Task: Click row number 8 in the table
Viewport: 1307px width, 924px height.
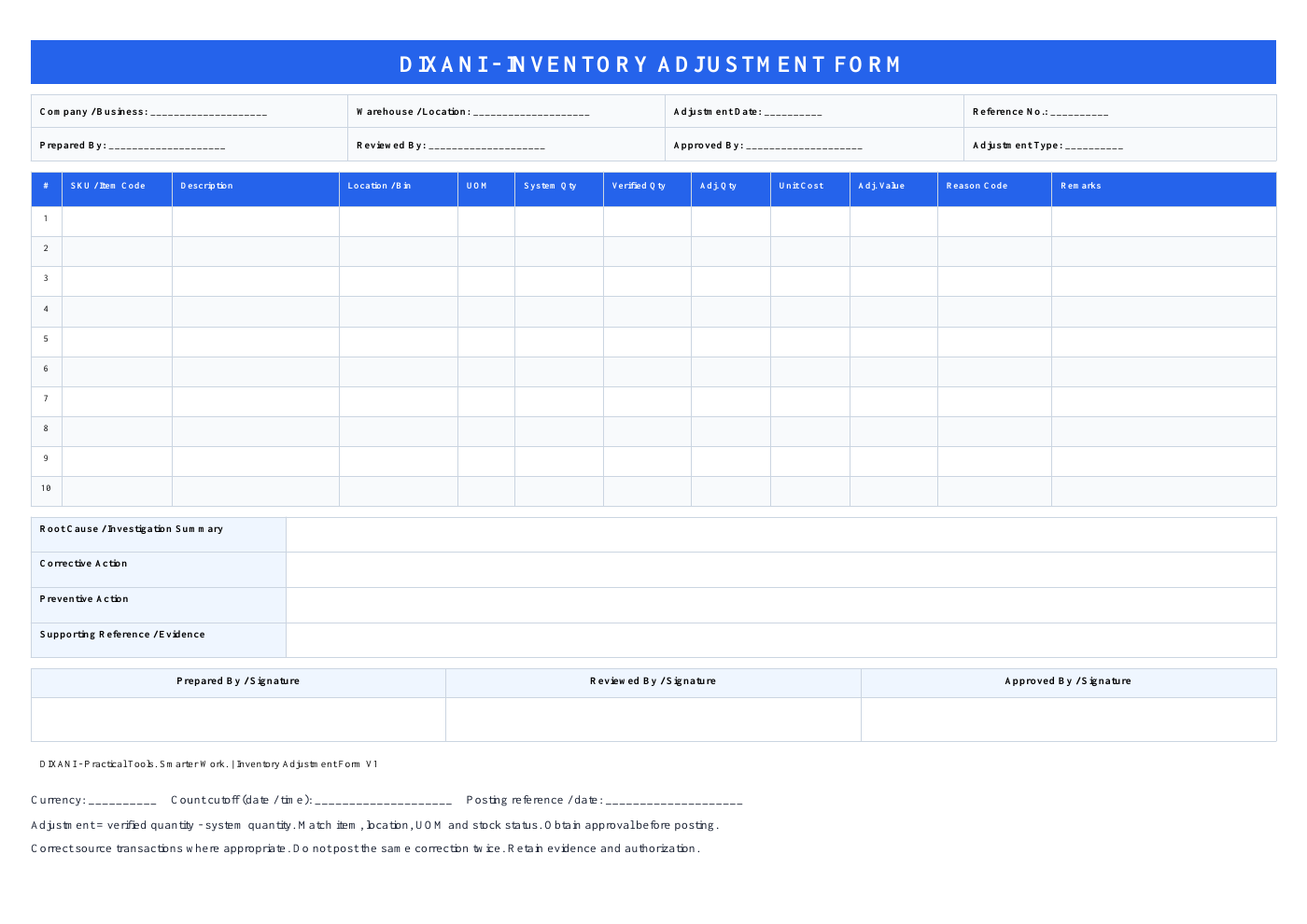Action: [46, 428]
